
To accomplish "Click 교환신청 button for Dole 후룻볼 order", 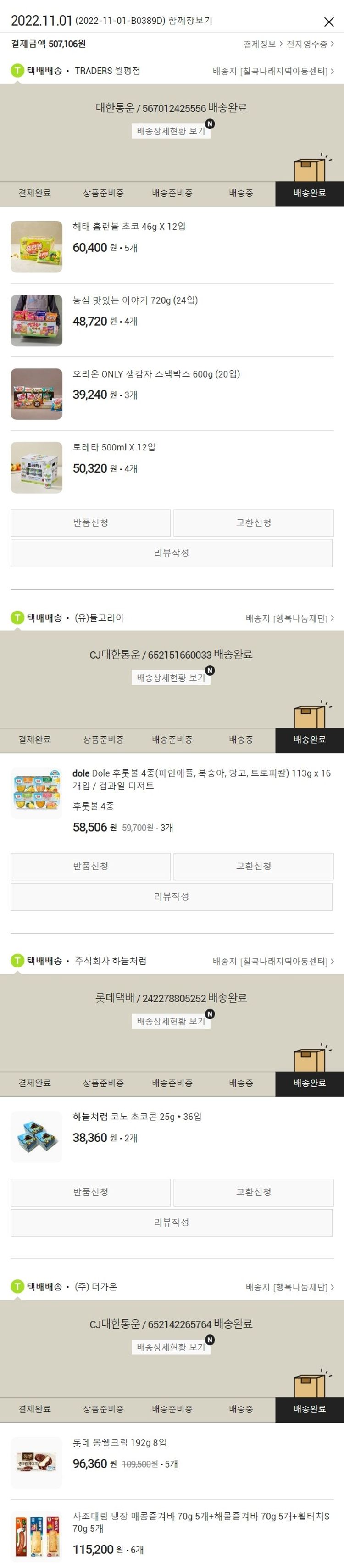I will [x=253, y=866].
